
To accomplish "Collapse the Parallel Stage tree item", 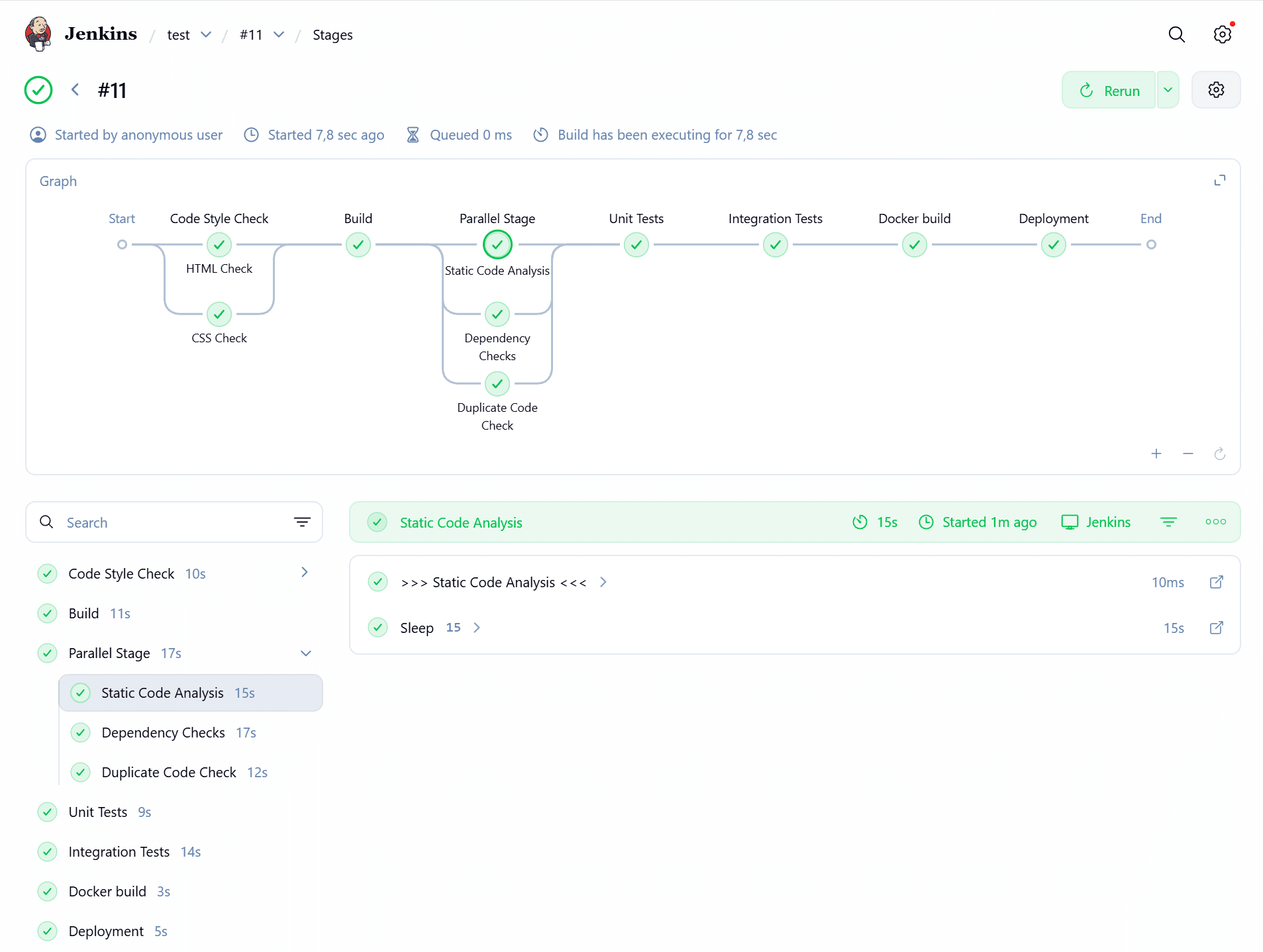I will click(305, 653).
